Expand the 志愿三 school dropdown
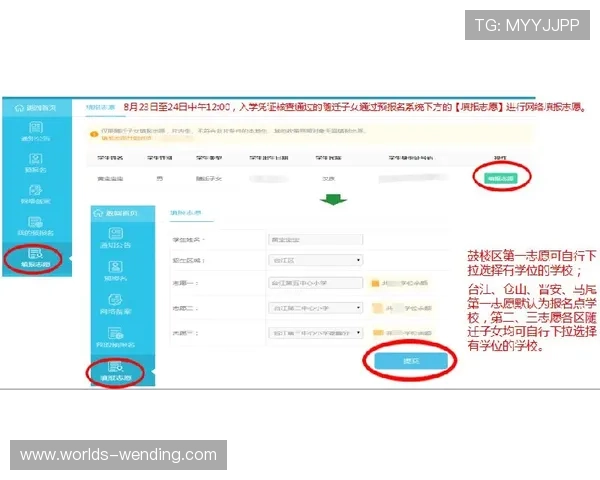600x480 pixels. pos(316,333)
